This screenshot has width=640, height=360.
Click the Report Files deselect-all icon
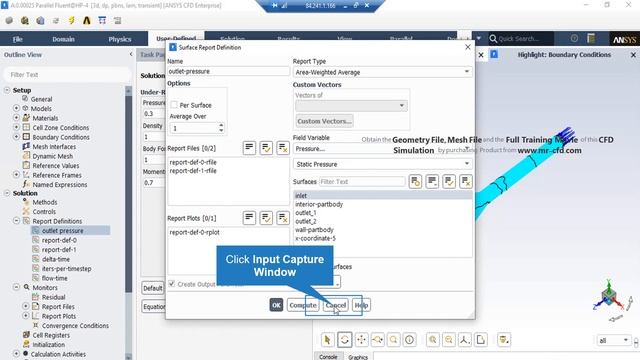[283, 148]
